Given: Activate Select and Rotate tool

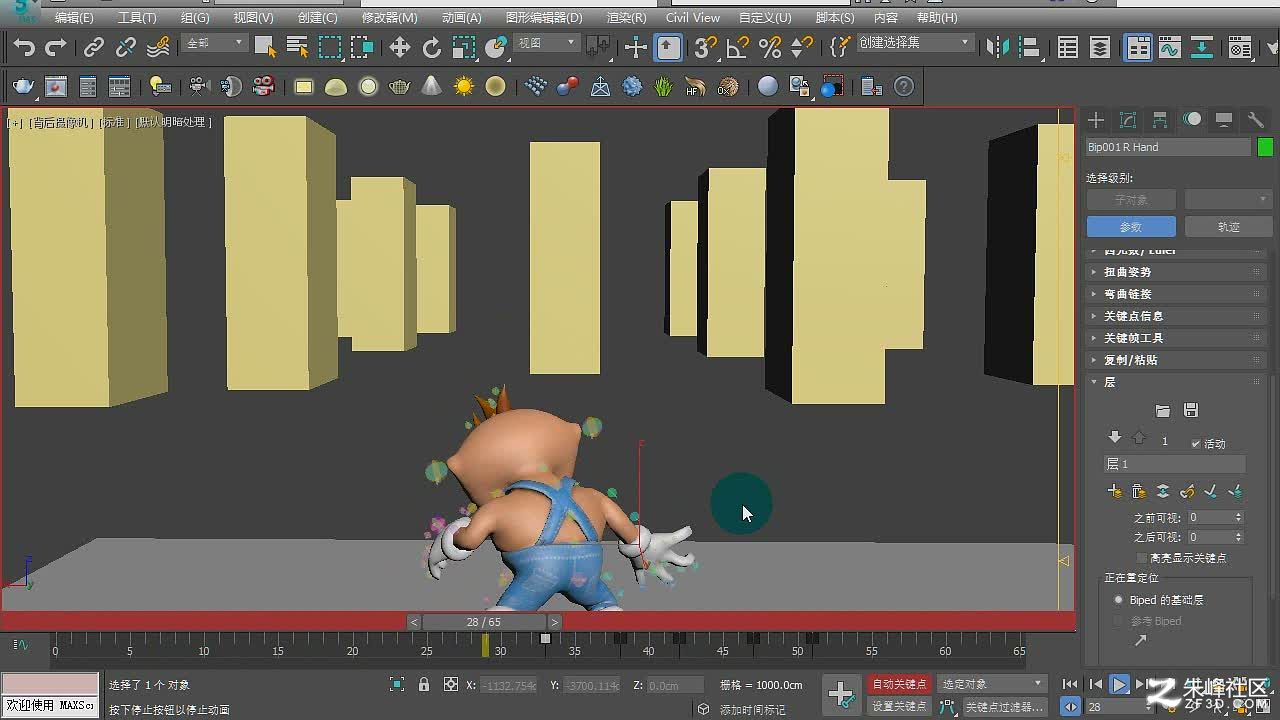Looking at the screenshot, I should pos(432,47).
